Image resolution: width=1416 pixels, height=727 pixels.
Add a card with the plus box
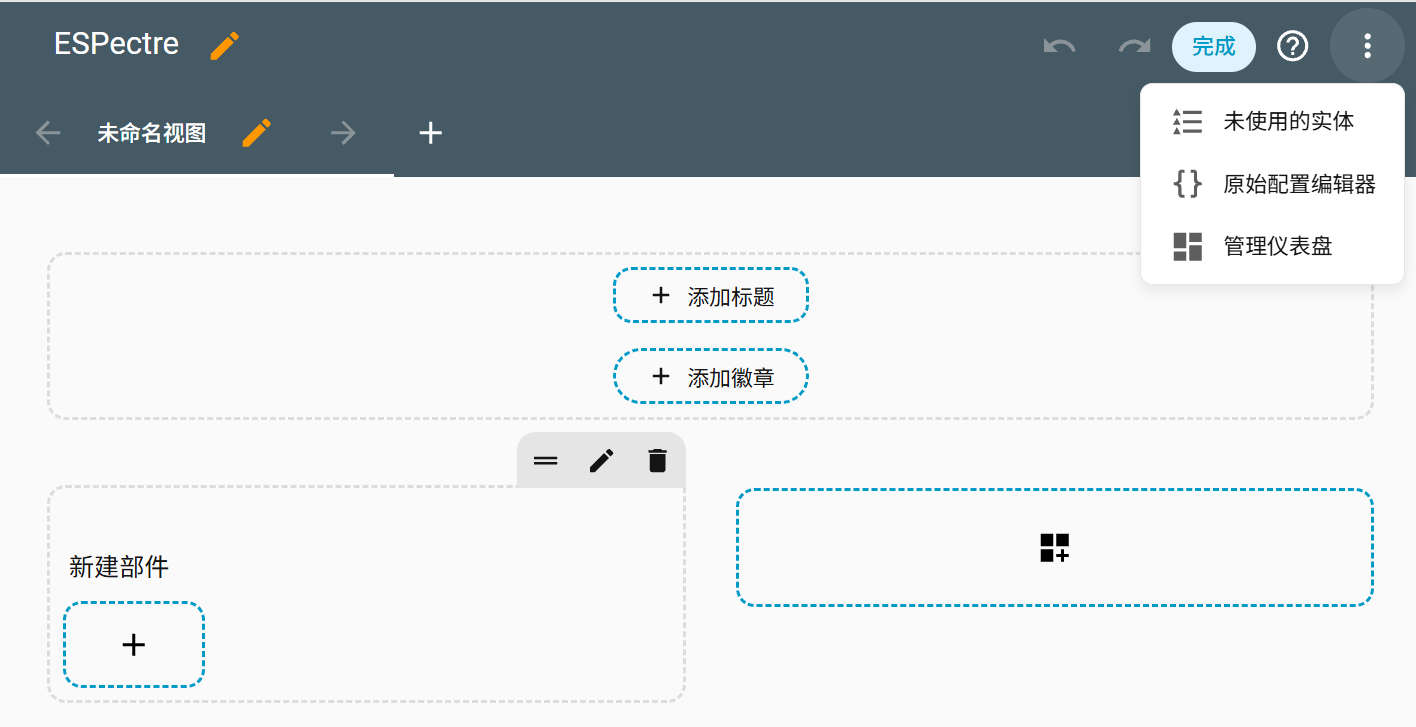pyautogui.click(x=134, y=645)
